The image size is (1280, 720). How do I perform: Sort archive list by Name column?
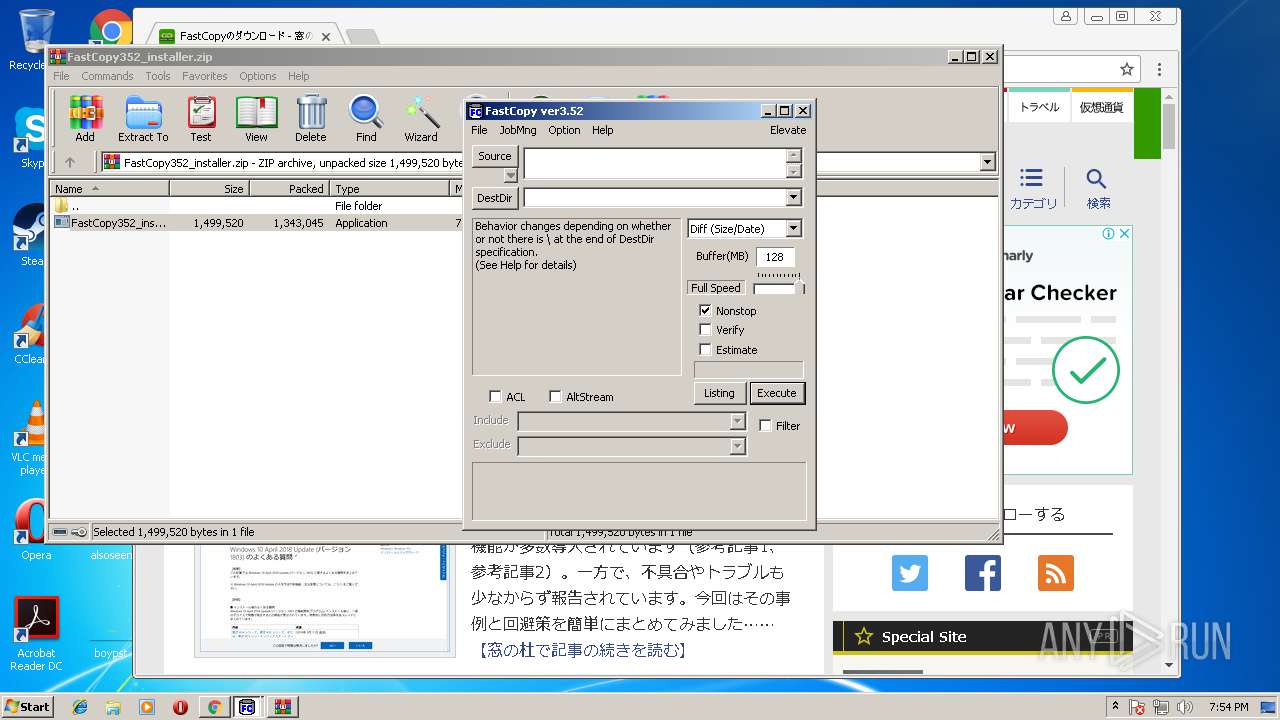pos(110,188)
